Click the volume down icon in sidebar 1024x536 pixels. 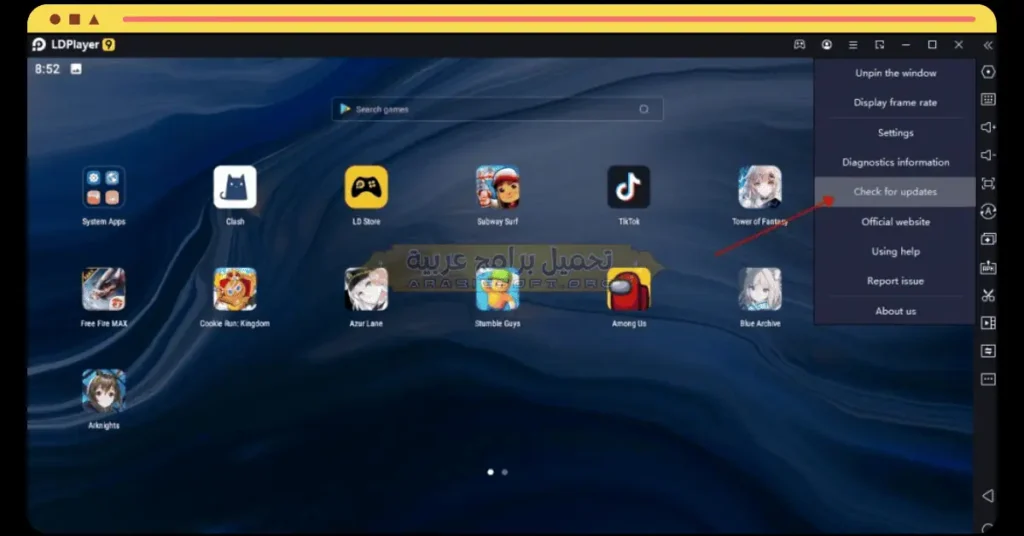point(988,155)
